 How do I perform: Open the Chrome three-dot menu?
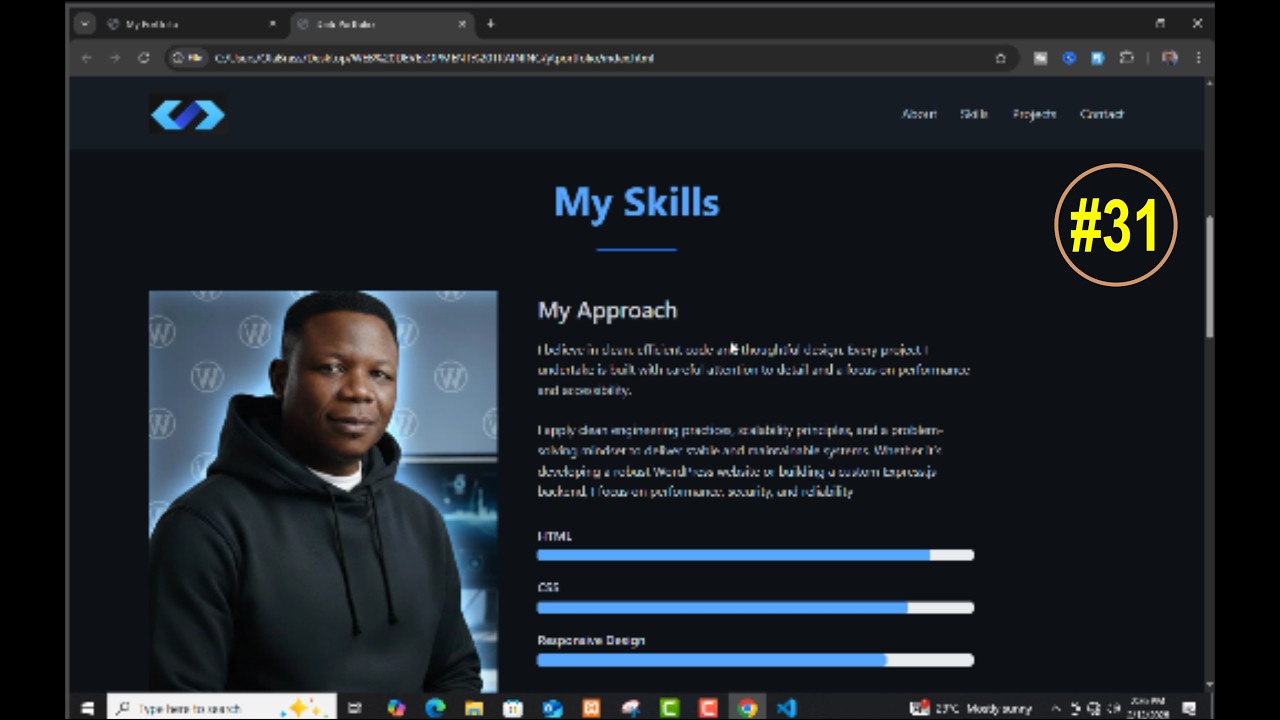(x=1198, y=58)
